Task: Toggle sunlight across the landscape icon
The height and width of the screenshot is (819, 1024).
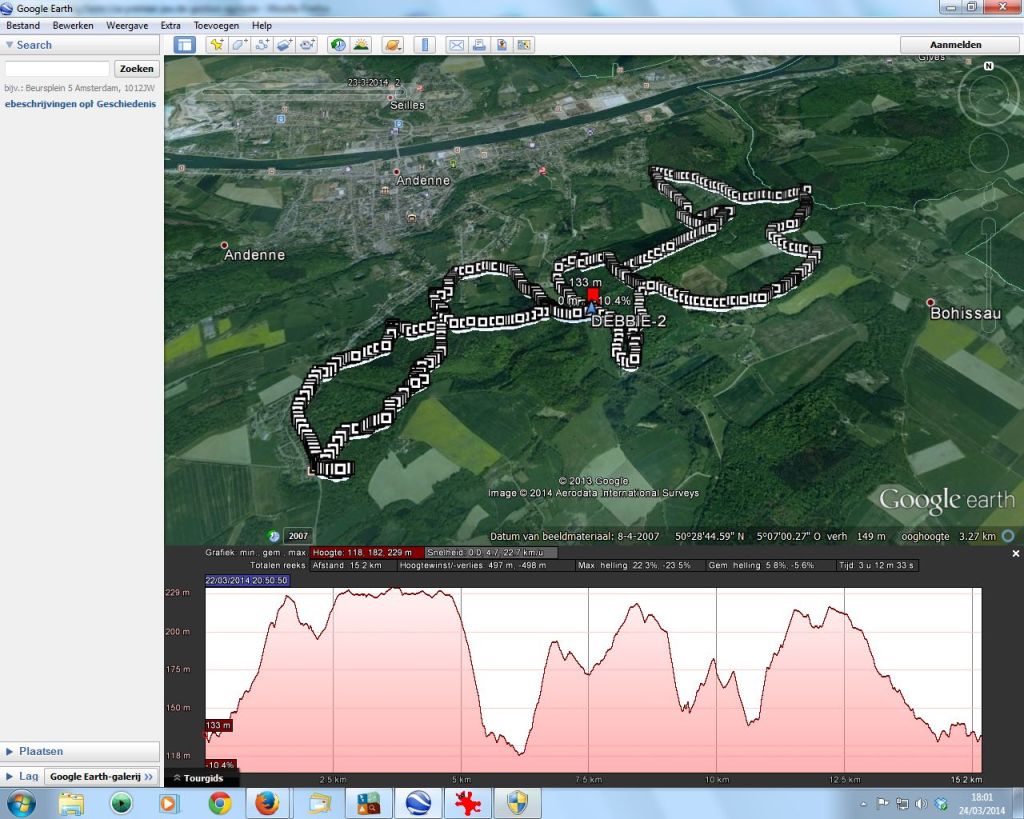Action: 361,45
